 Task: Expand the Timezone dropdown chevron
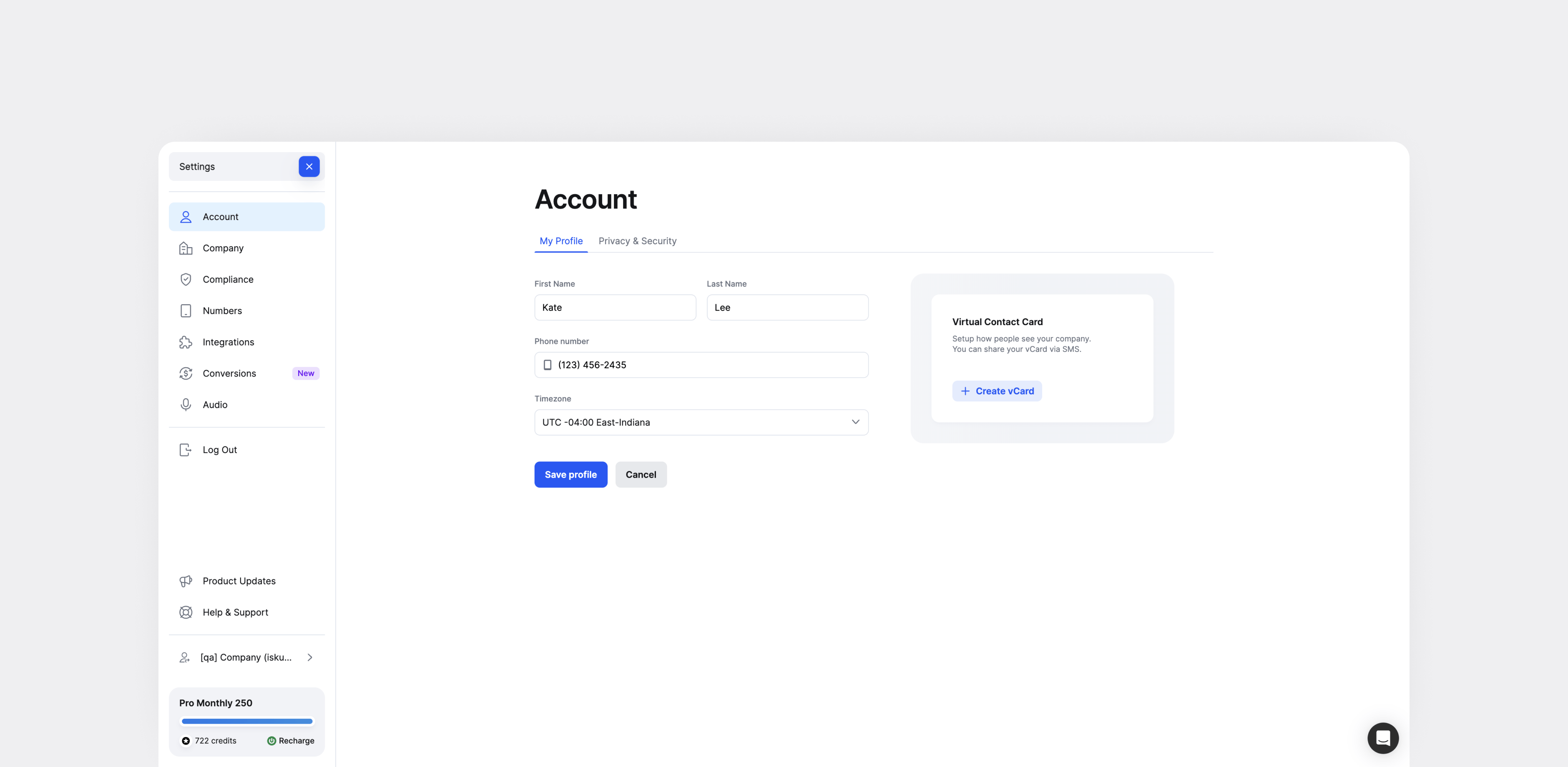[x=855, y=422]
